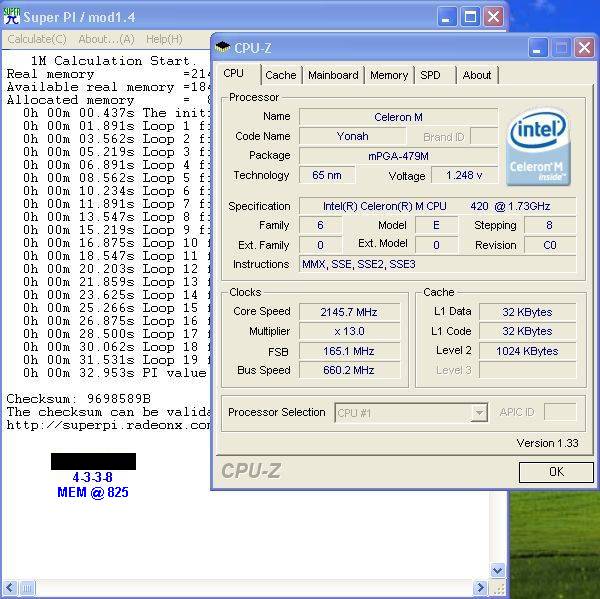The width and height of the screenshot is (600, 599).
Task: Maximize the Super PI window
Action: click(x=470, y=17)
